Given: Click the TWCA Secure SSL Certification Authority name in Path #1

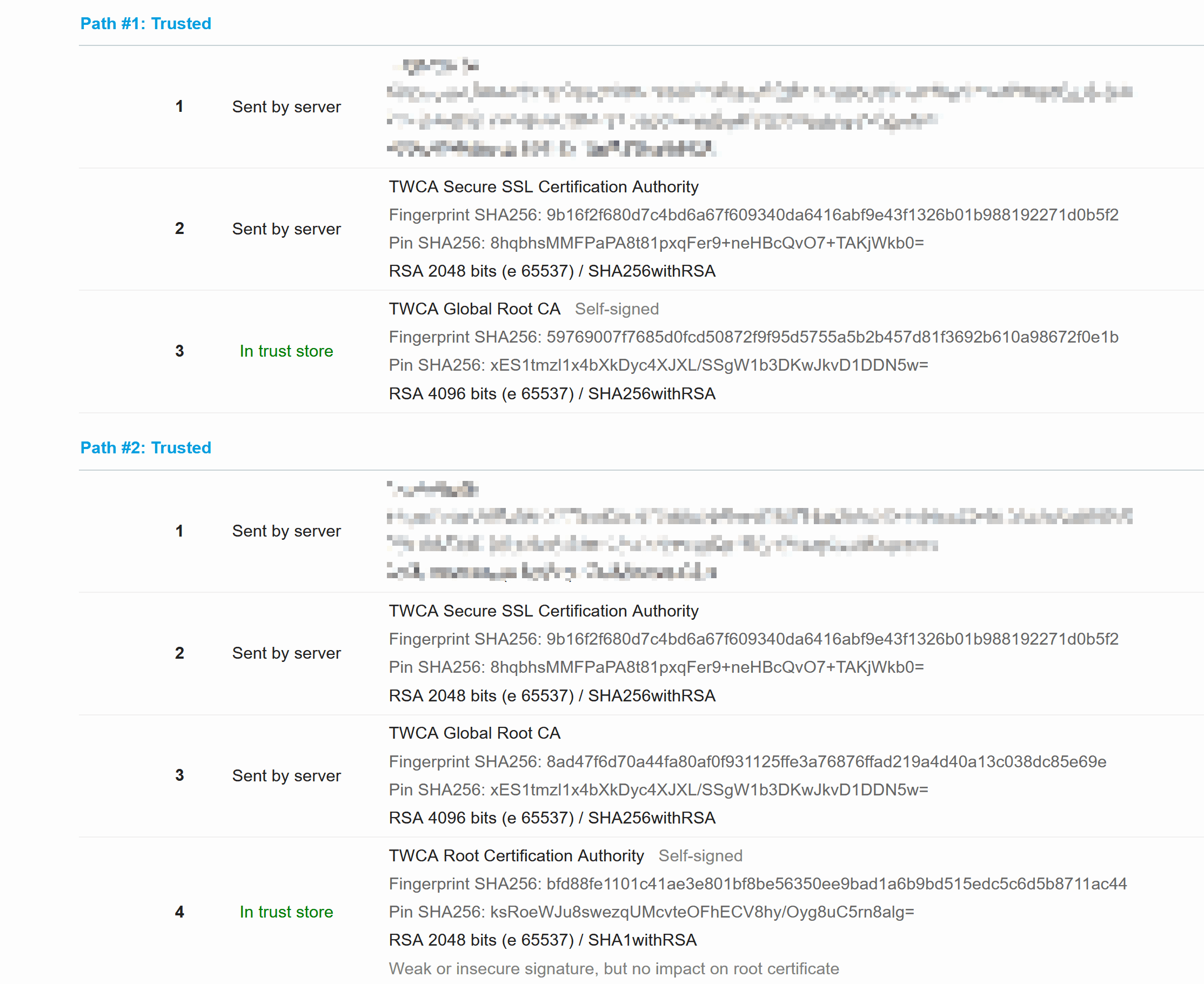Looking at the screenshot, I should click(543, 186).
